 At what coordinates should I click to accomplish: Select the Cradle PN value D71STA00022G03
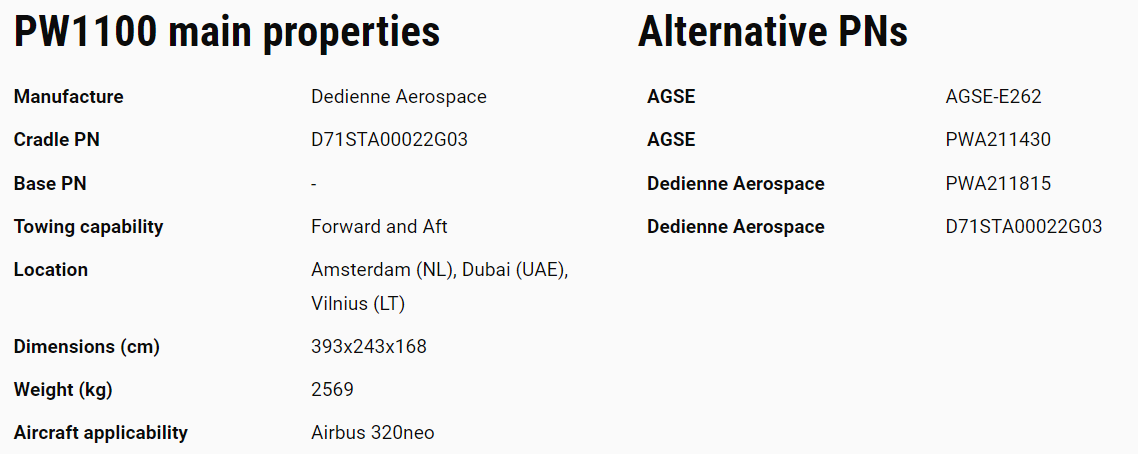click(x=389, y=140)
